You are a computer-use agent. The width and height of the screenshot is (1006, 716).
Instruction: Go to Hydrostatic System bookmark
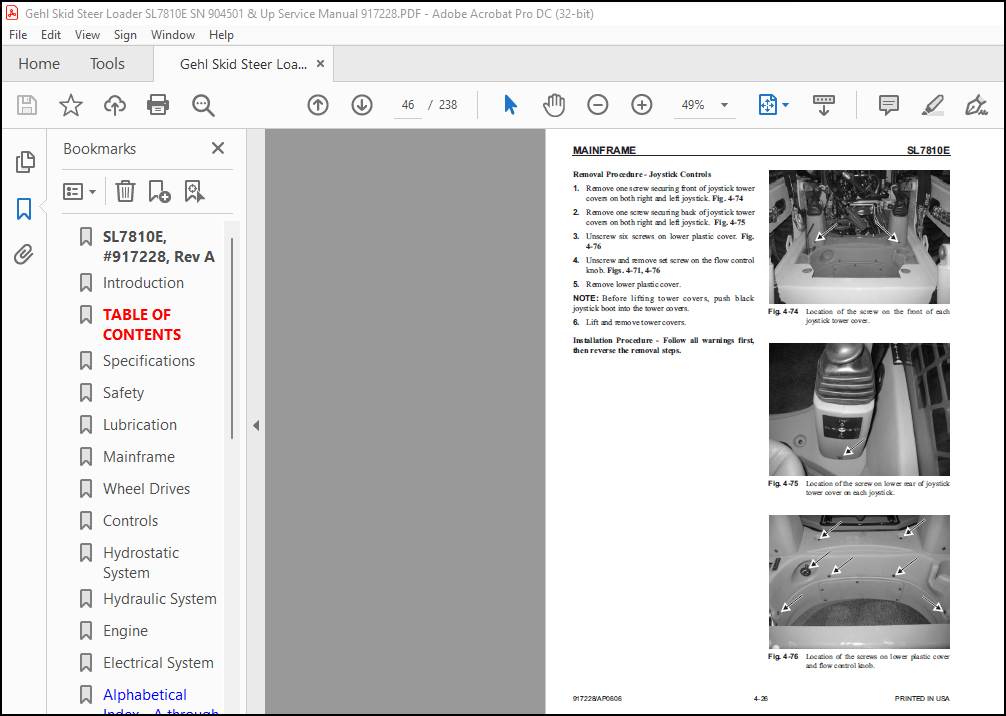(x=141, y=563)
